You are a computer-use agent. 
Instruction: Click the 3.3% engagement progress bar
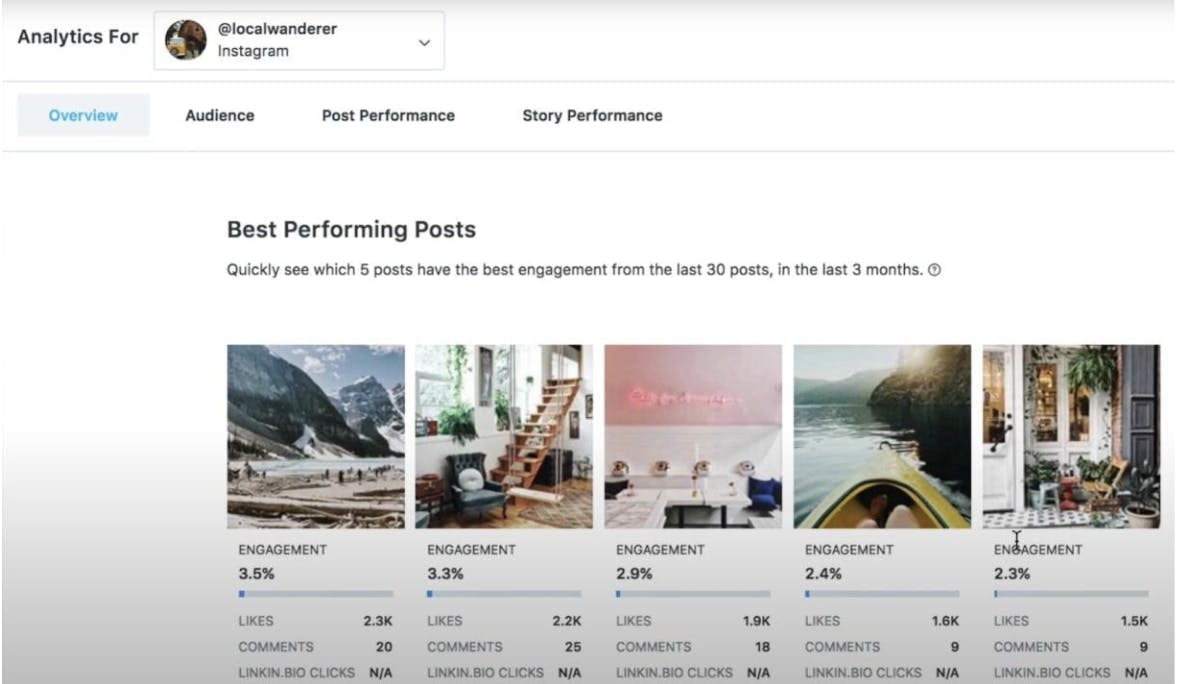tap(504, 594)
